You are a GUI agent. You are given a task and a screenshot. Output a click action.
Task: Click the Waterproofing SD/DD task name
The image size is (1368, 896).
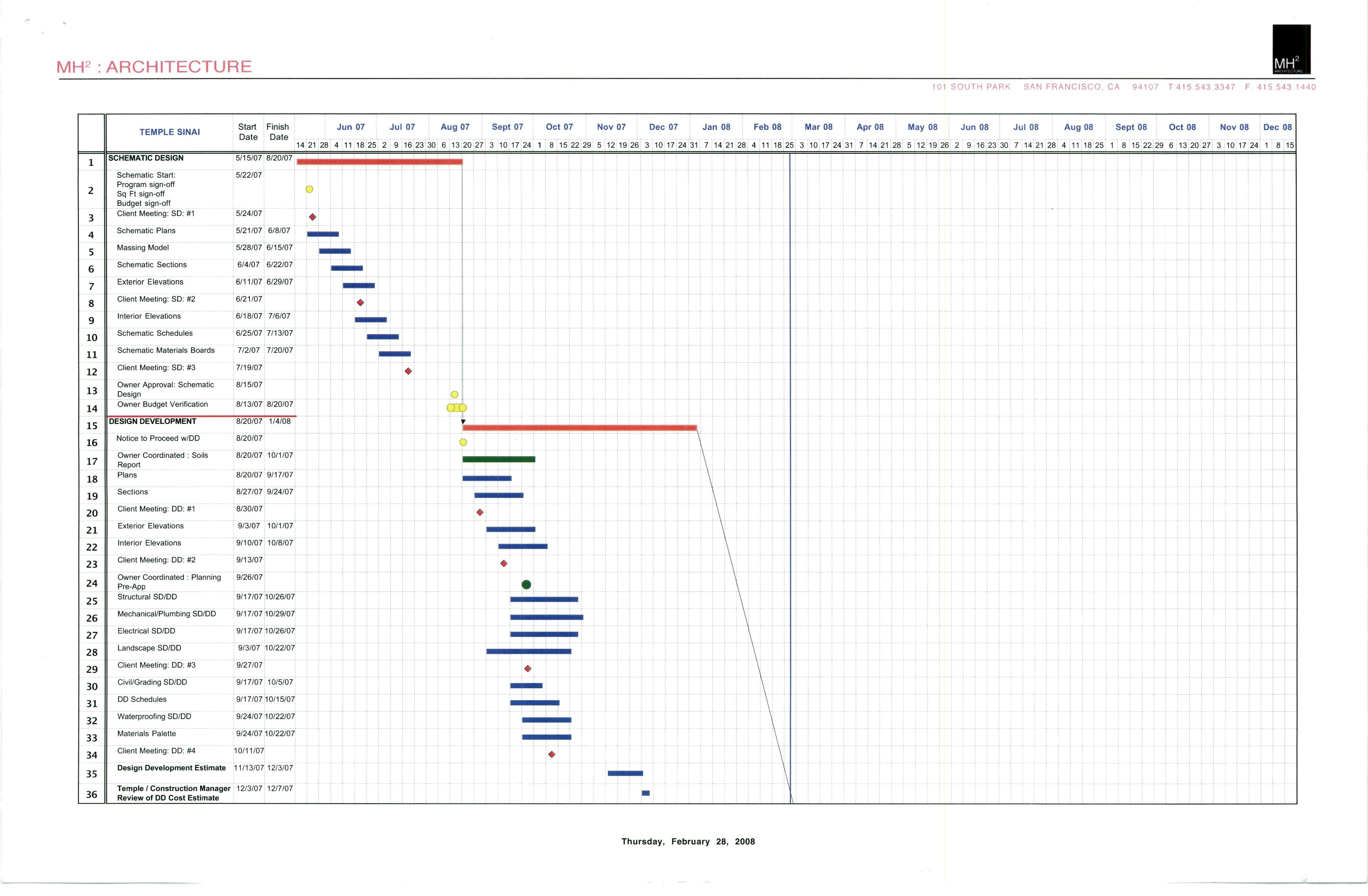pyautogui.click(x=154, y=717)
